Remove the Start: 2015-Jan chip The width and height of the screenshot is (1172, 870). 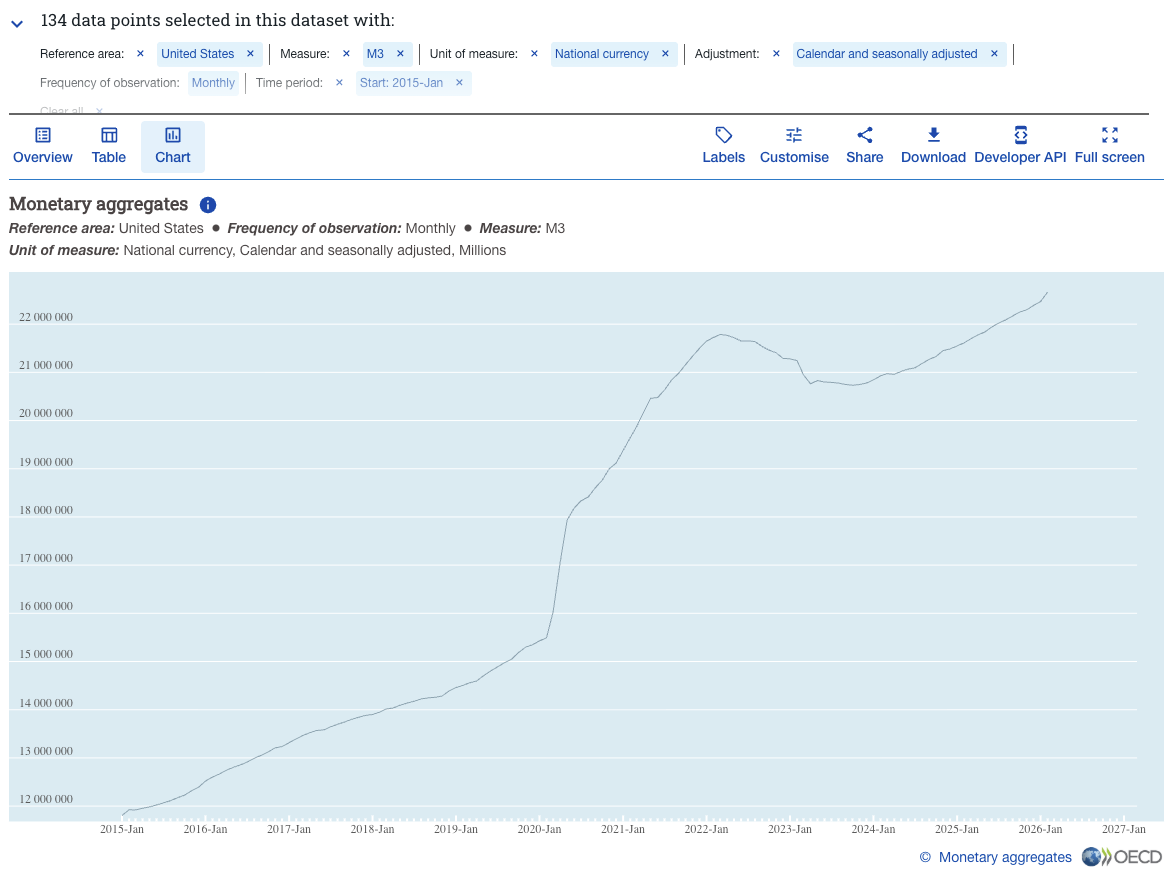click(x=460, y=83)
